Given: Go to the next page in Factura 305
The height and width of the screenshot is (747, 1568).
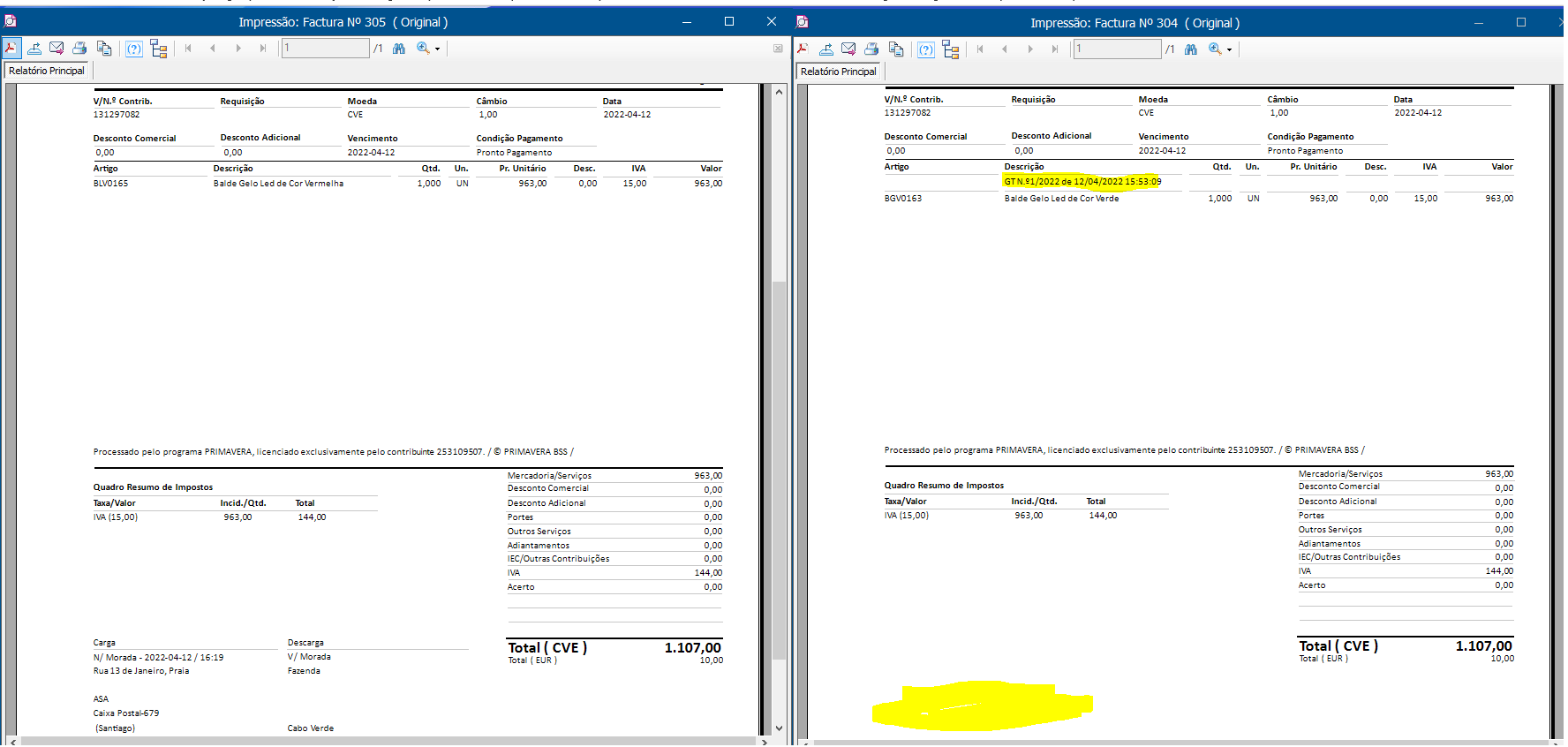Looking at the screenshot, I should coord(238,49).
